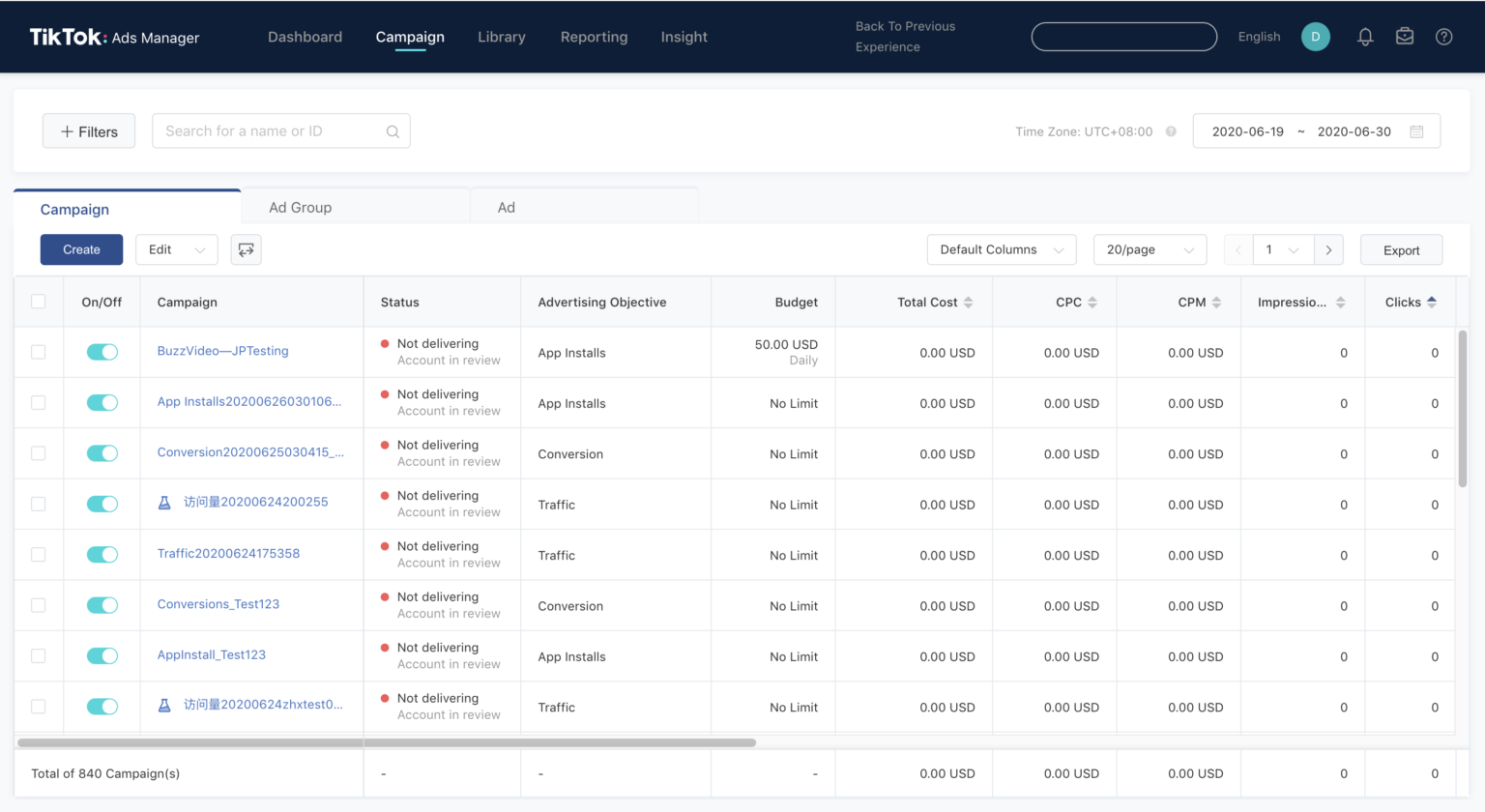Select the Campaign tab
Viewport: 1485px width, 812px height.
point(127,207)
